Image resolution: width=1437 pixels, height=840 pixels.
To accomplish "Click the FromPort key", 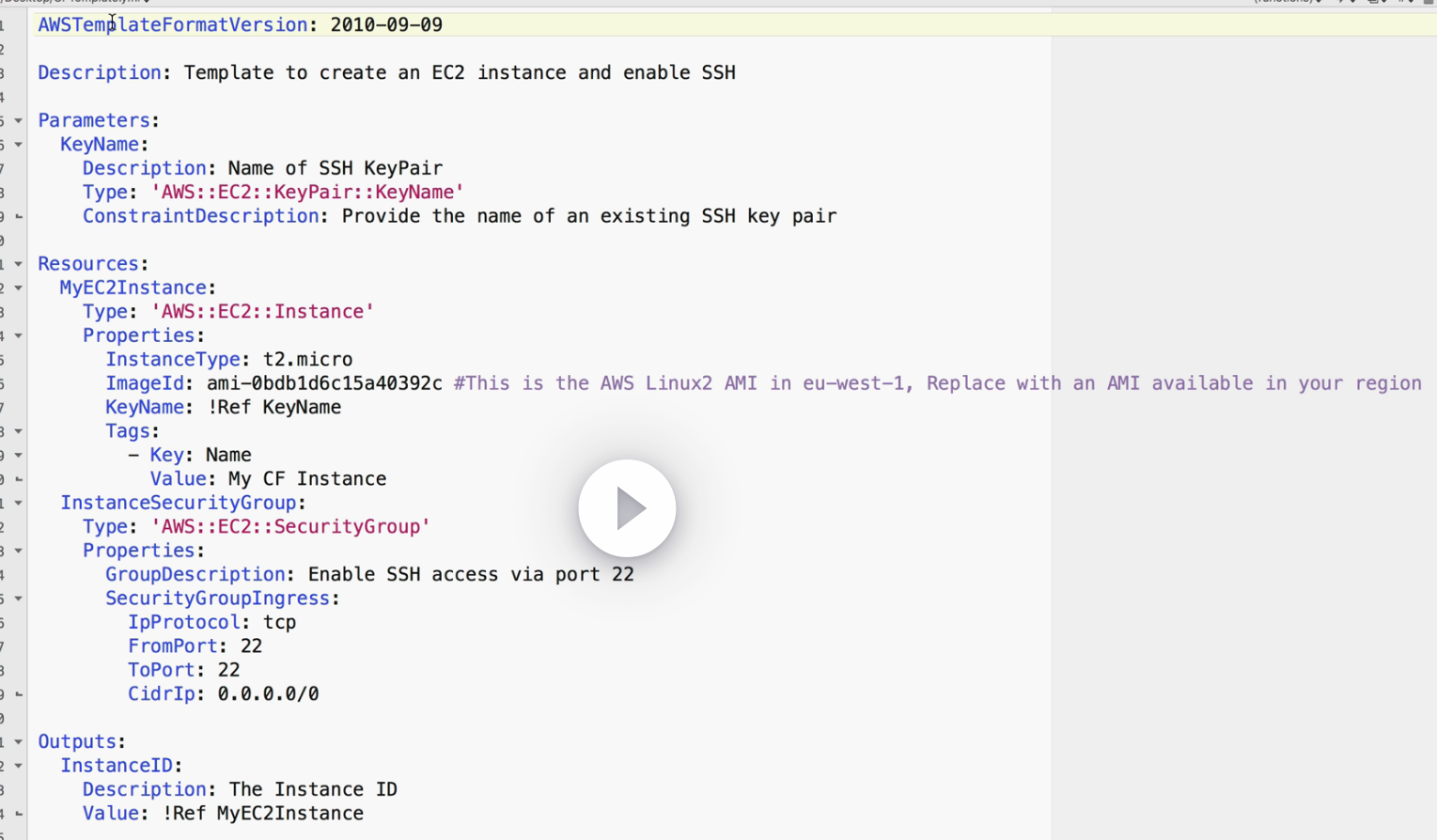I will 173,646.
